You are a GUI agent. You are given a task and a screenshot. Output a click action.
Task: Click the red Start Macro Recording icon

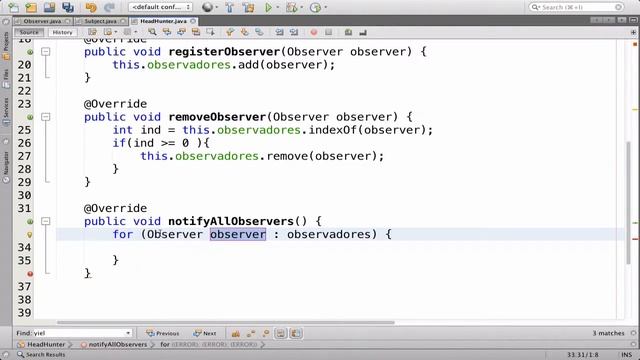[x=313, y=32]
